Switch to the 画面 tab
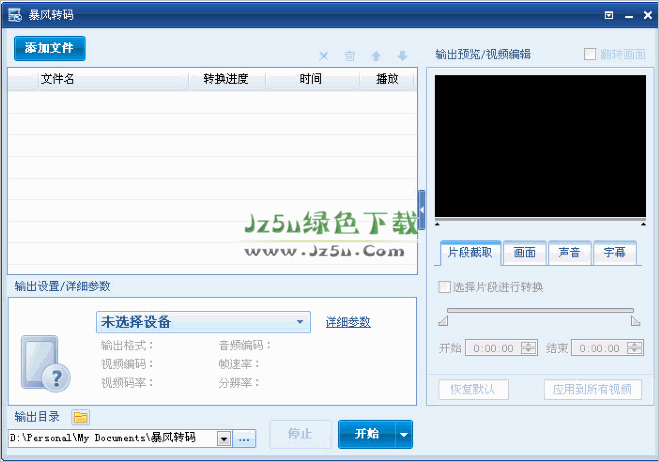Screen dimensions: 659x462 coord(525,253)
